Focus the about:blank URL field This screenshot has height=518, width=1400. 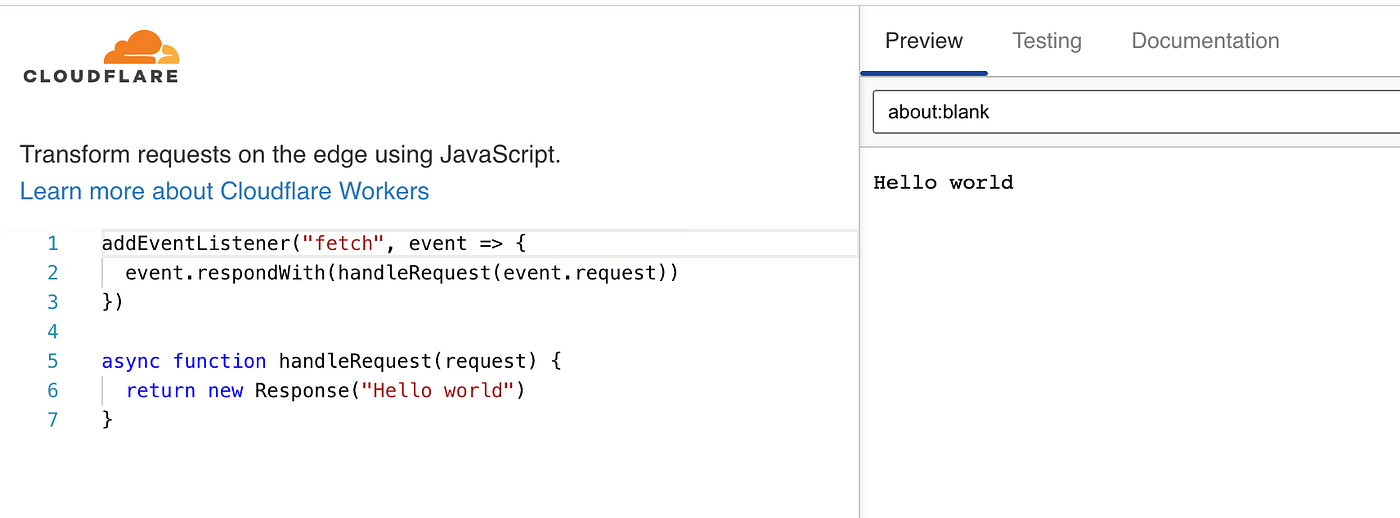(1130, 112)
